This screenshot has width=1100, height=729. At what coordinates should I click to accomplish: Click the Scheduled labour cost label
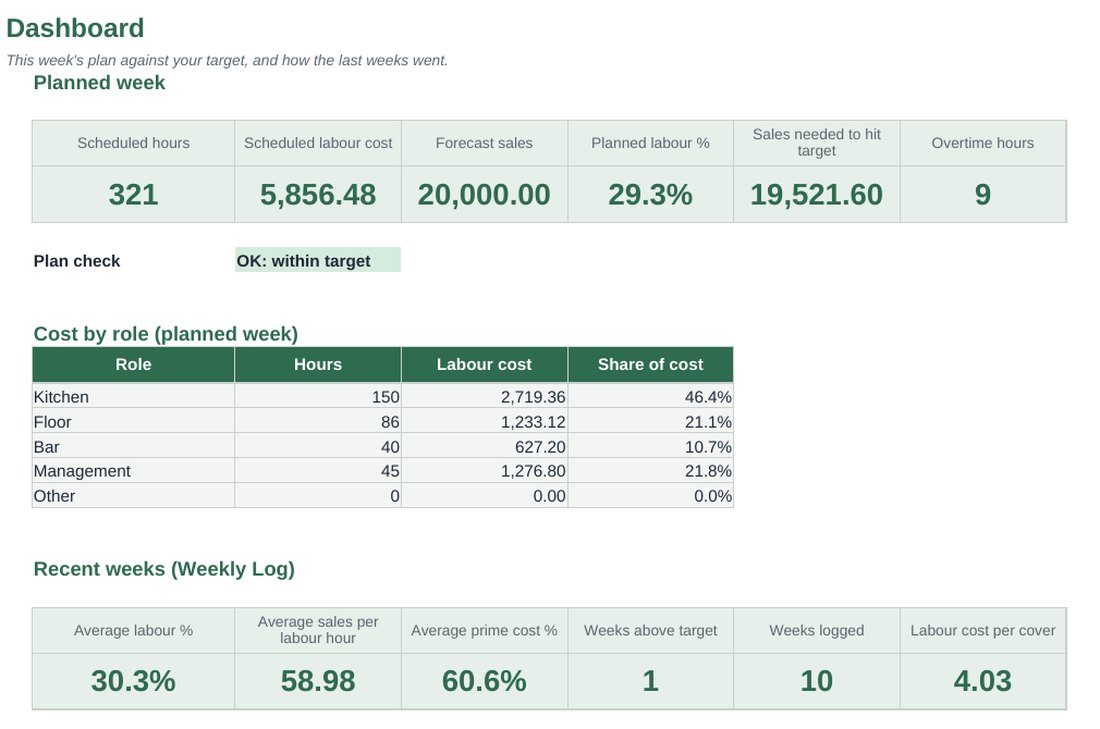pyautogui.click(x=318, y=143)
